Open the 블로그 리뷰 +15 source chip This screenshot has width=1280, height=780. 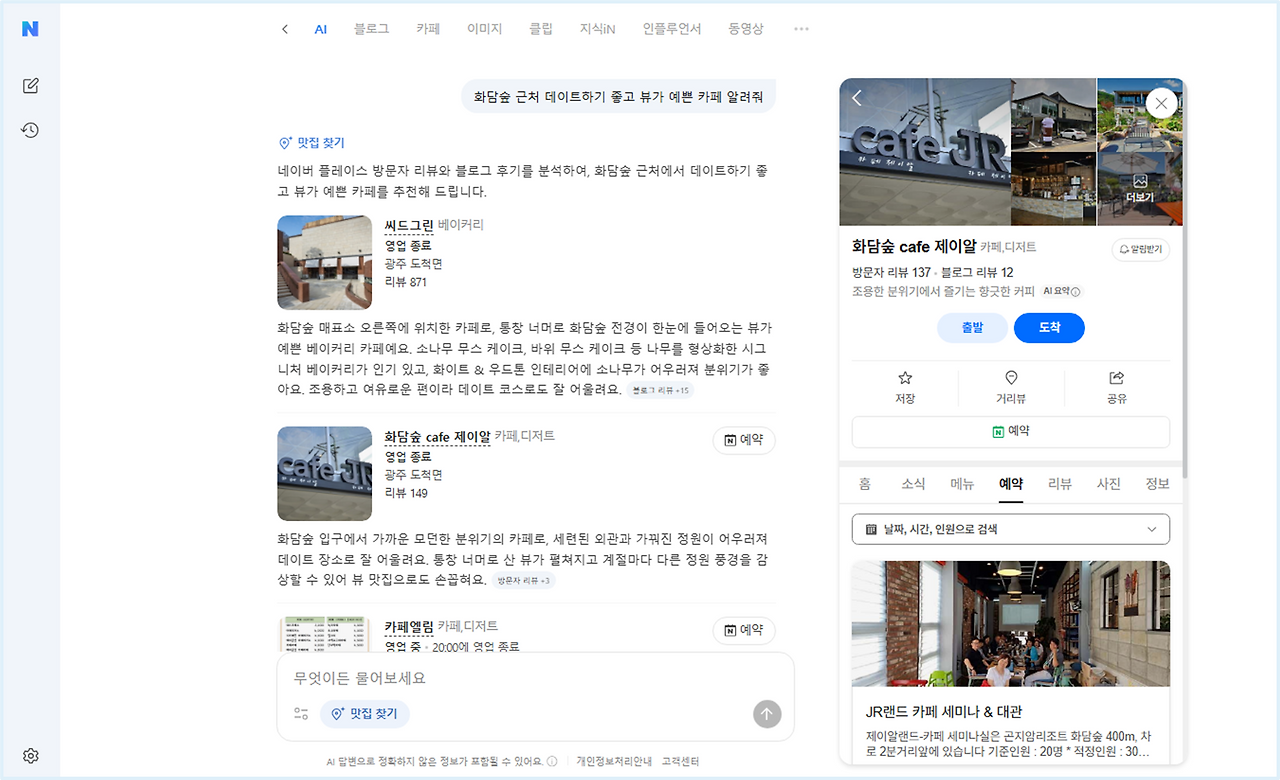(x=661, y=390)
